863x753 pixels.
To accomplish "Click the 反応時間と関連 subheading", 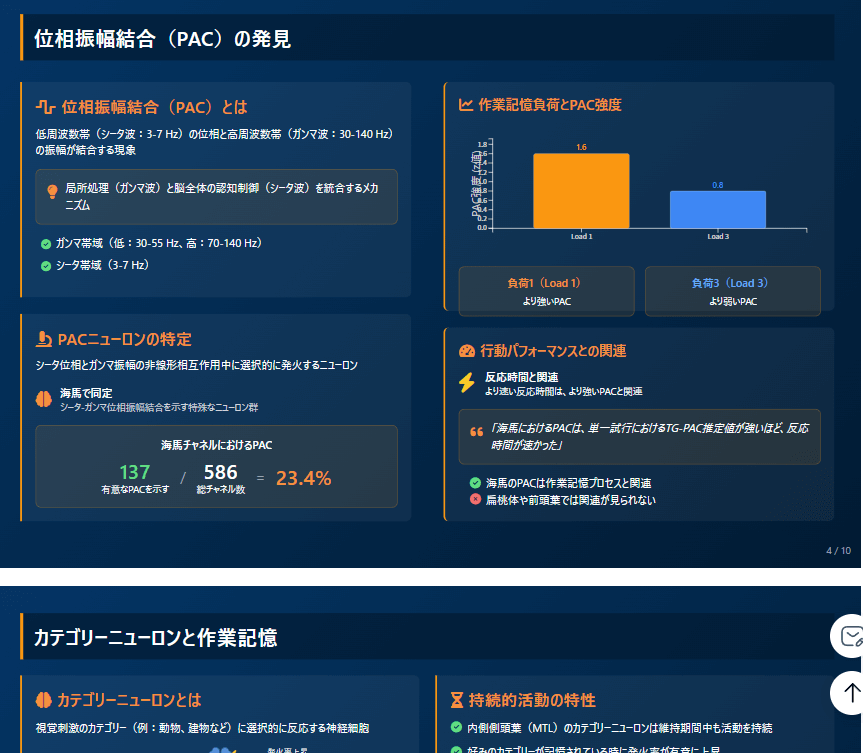I will click(521, 377).
